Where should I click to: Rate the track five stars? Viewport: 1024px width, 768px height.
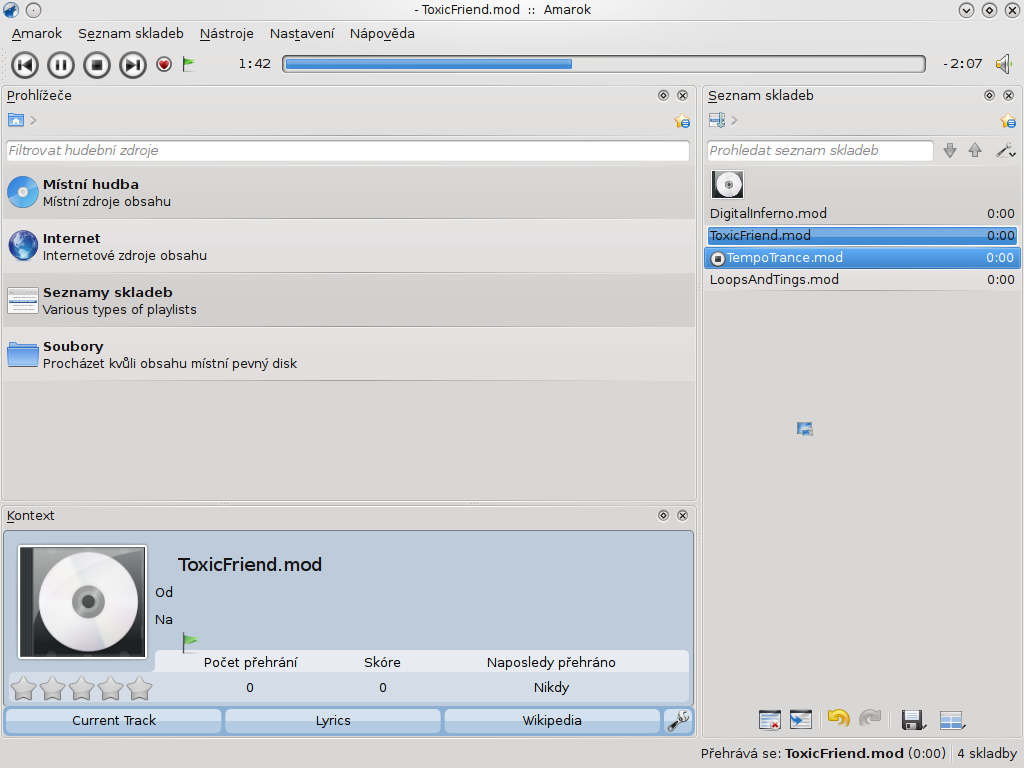[x=139, y=688]
